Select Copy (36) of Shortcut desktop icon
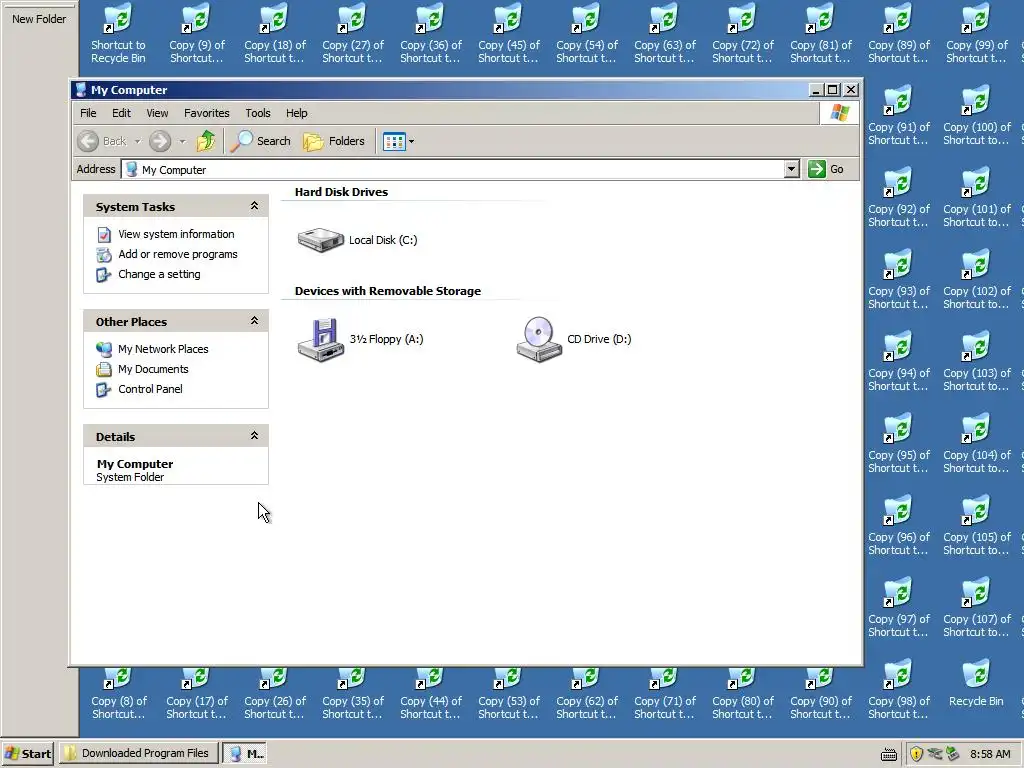The image size is (1024, 768). pyautogui.click(x=430, y=33)
